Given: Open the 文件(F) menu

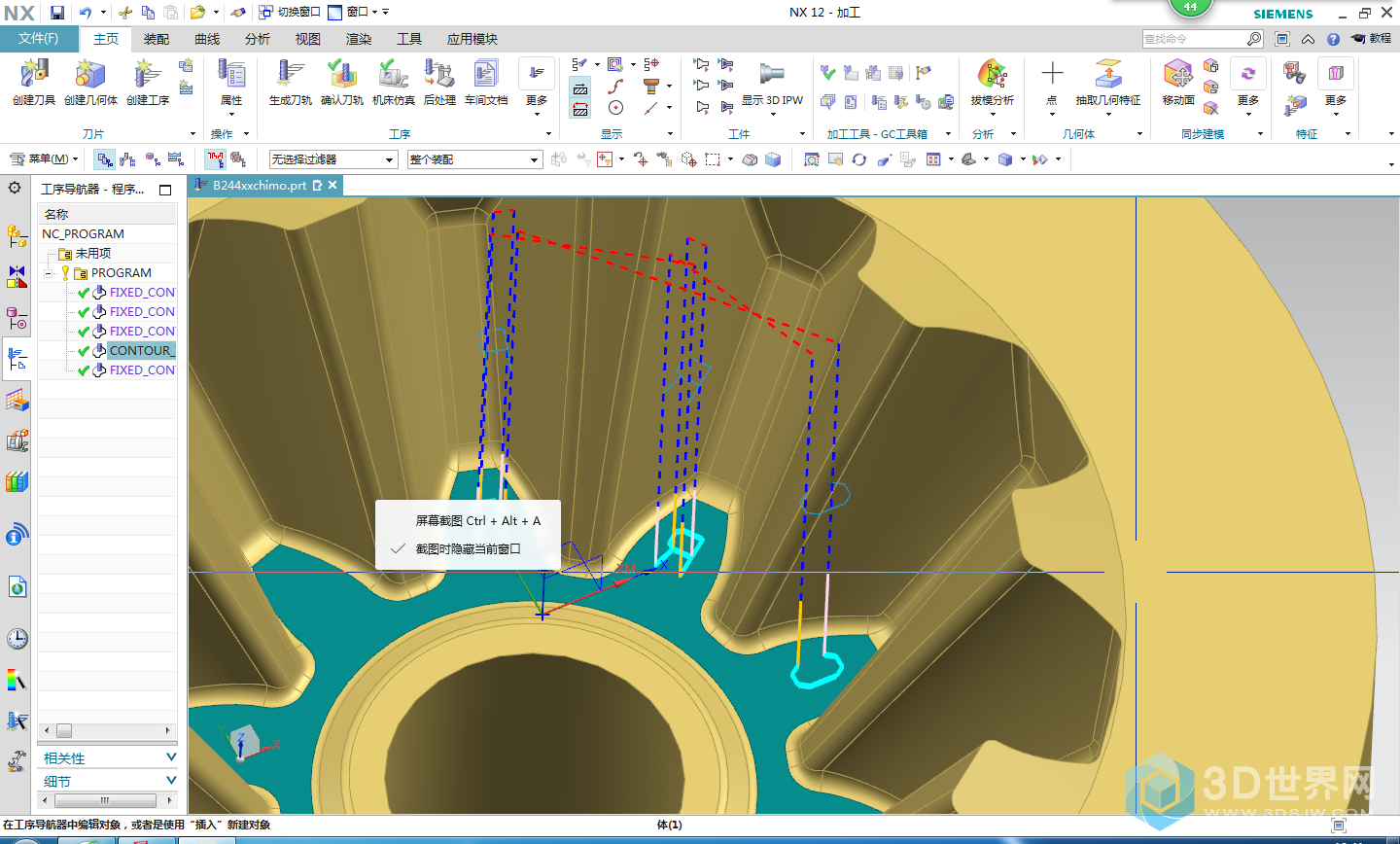Looking at the screenshot, I should point(39,39).
